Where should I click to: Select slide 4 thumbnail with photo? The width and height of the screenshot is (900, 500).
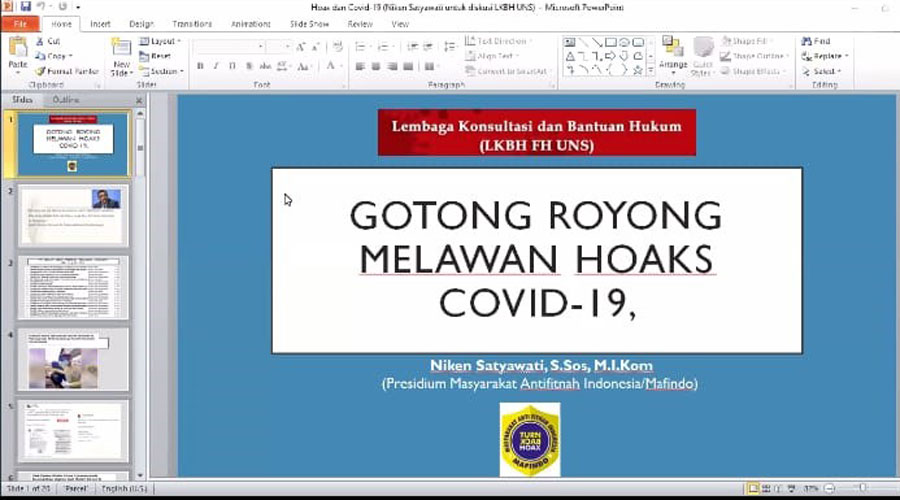(x=73, y=359)
